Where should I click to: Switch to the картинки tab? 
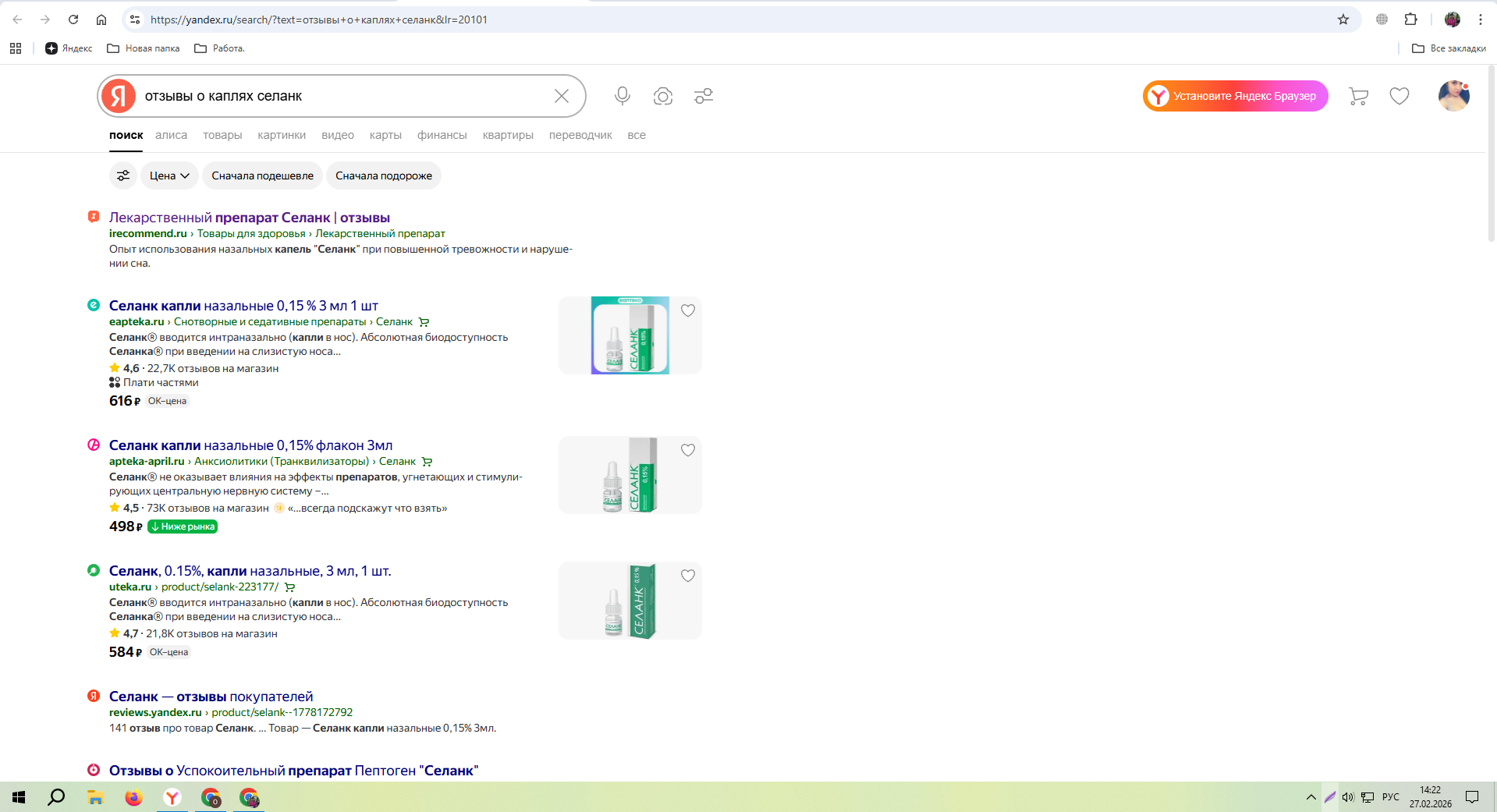pyautogui.click(x=282, y=135)
